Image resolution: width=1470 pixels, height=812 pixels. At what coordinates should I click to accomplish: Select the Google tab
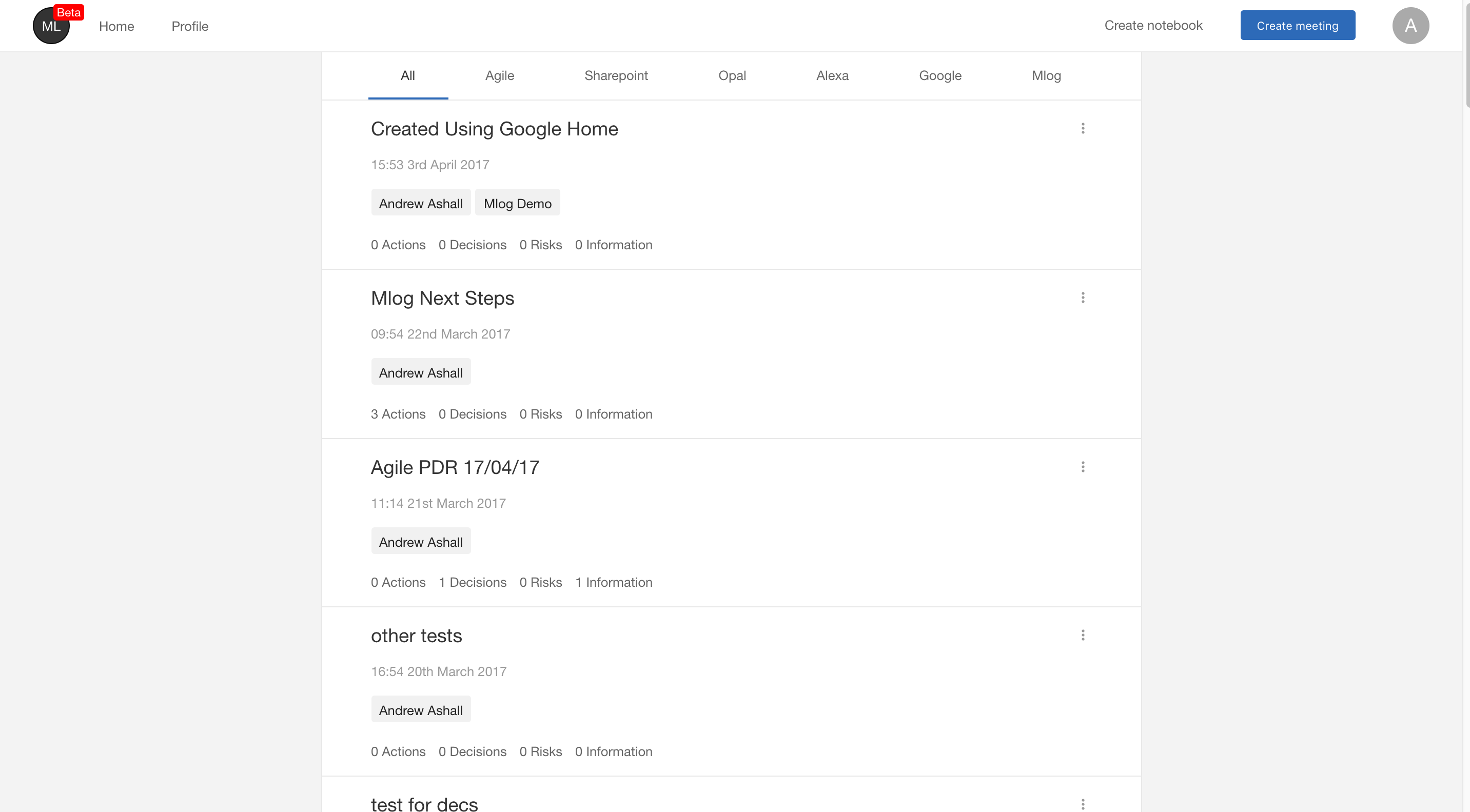coord(940,75)
